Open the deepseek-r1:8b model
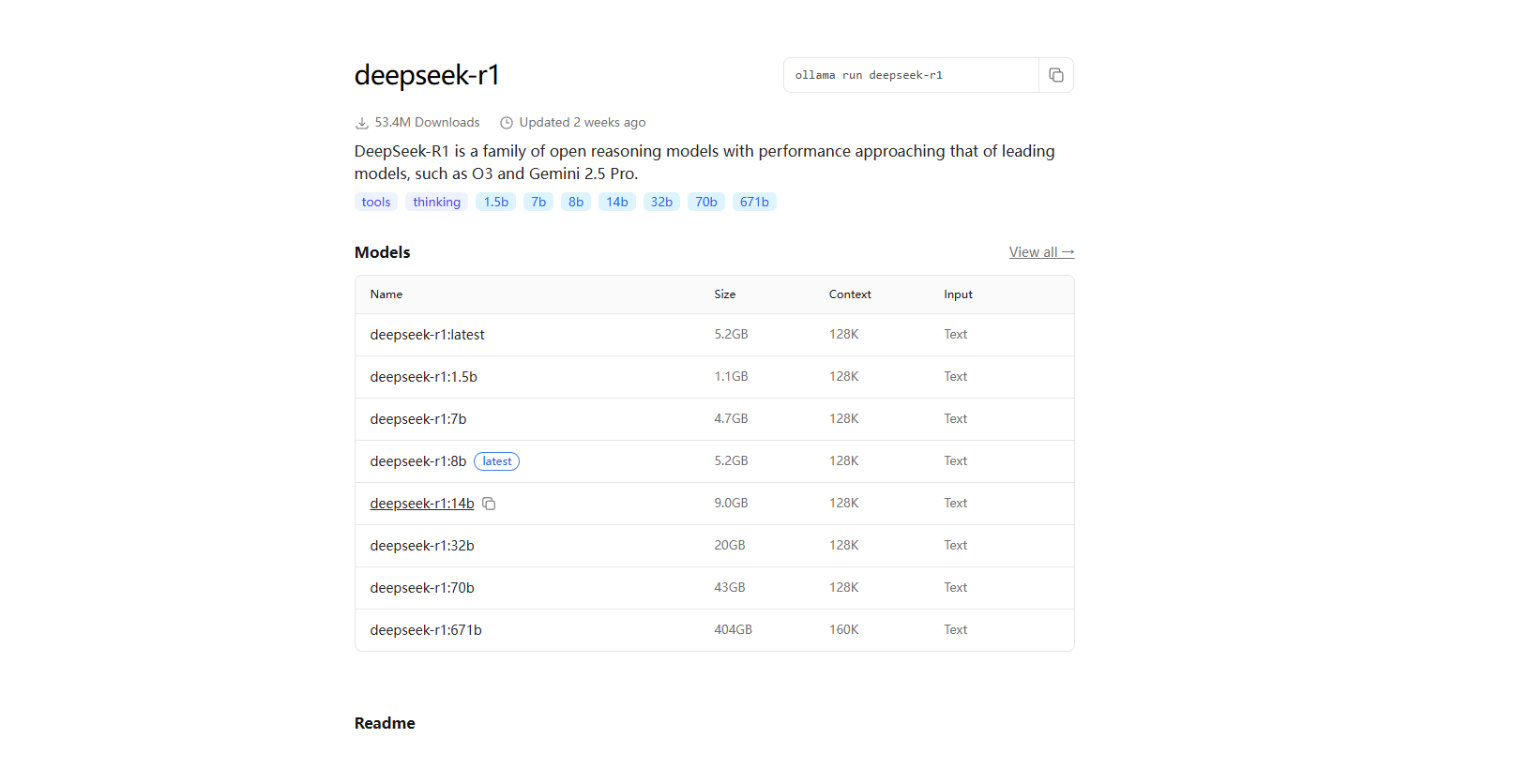 coord(417,461)
